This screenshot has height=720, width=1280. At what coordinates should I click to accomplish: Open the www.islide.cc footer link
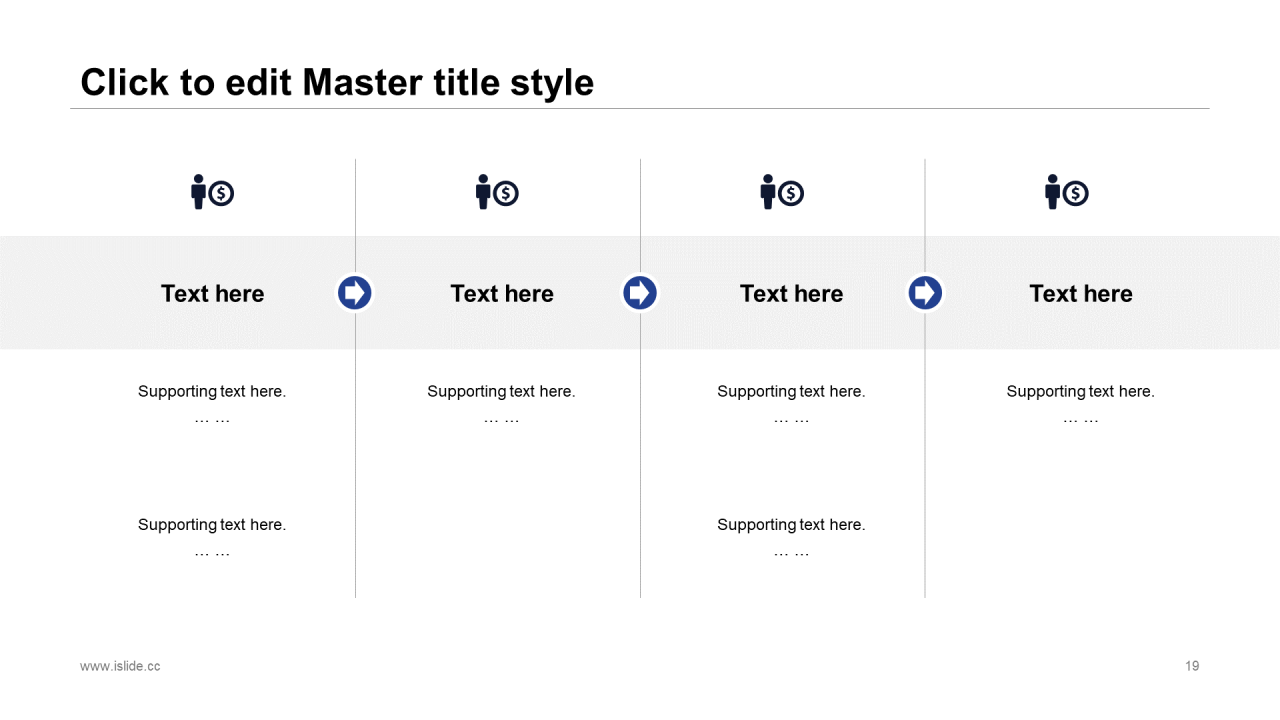[x=120, y=666]
